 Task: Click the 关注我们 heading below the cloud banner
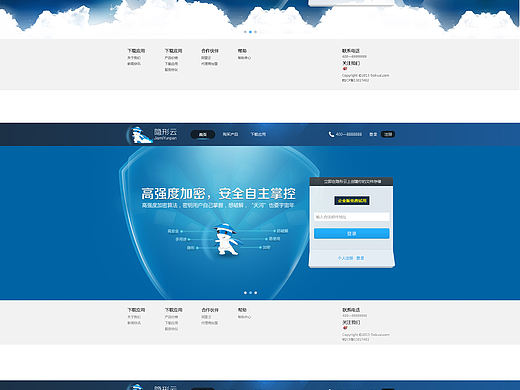coord(351,63)
